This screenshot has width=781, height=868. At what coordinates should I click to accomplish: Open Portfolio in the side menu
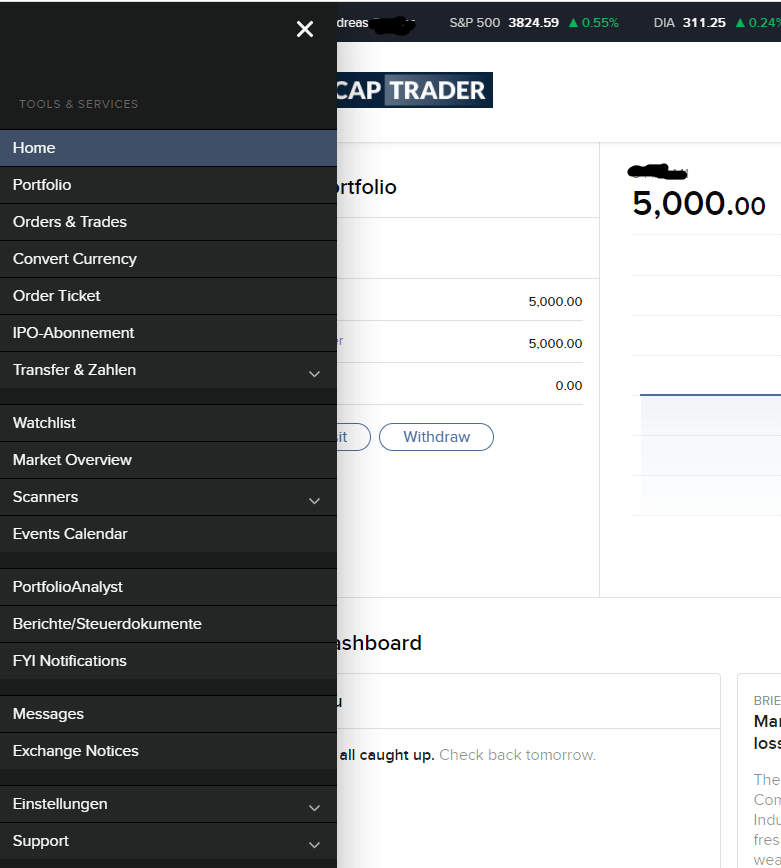168,185
